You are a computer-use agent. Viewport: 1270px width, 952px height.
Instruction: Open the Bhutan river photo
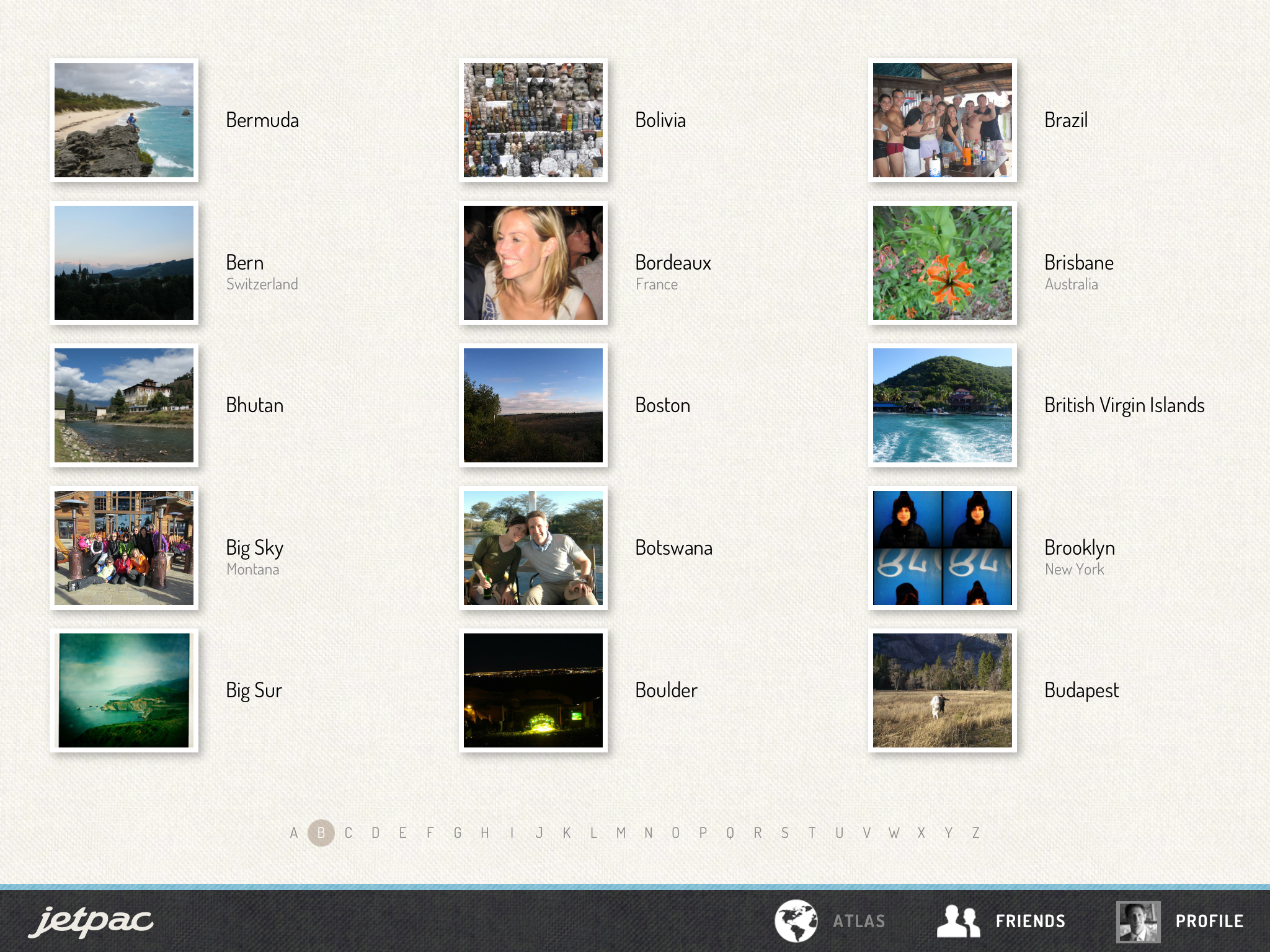124,405
